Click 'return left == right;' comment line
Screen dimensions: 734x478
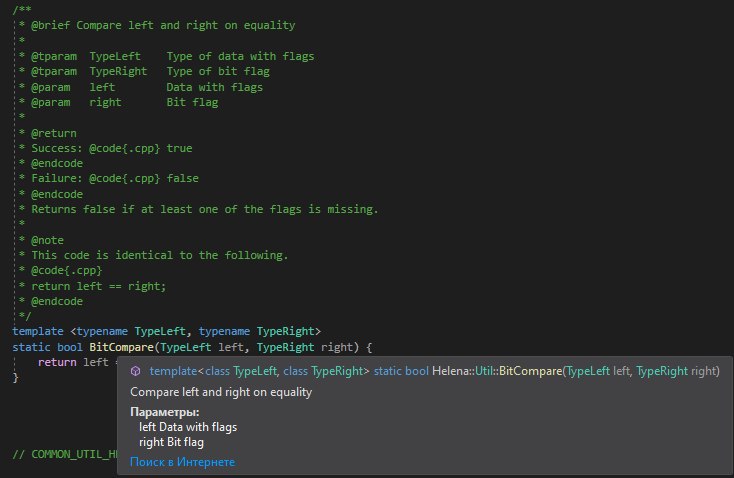click(99, 286)
